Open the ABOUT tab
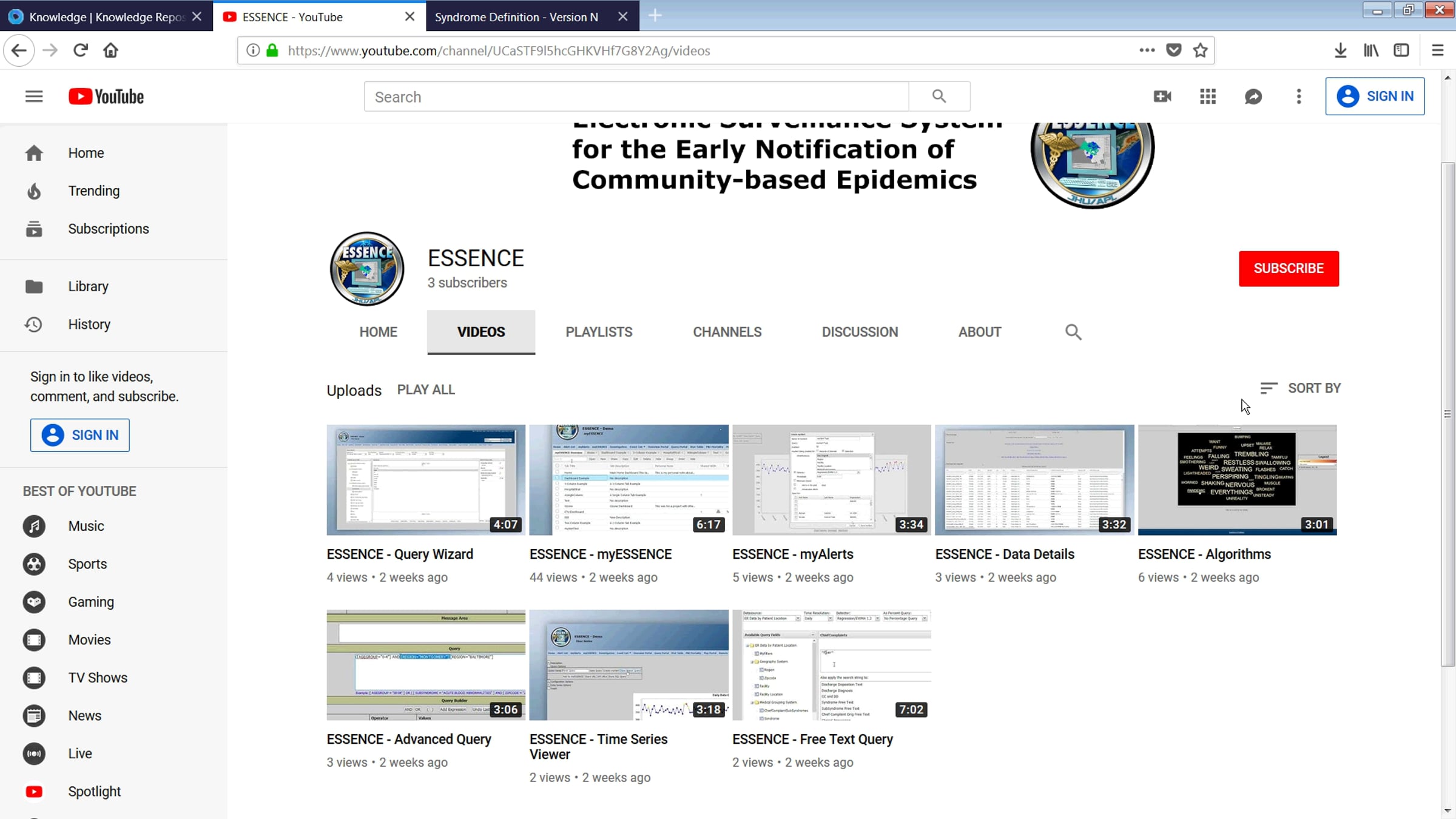Screen dimensions: 1456x819 coord(980,332)
